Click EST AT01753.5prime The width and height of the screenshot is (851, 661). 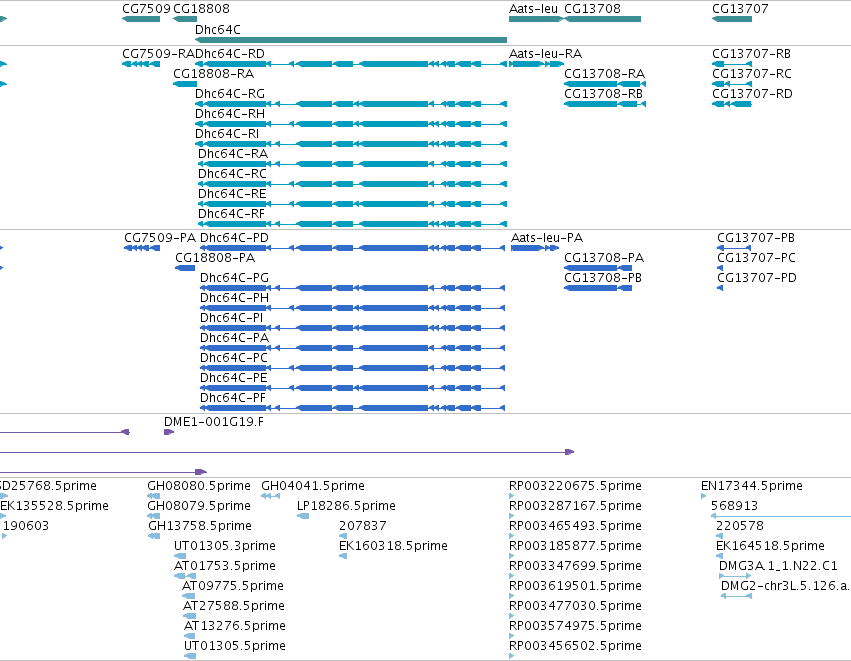(225, 566)
